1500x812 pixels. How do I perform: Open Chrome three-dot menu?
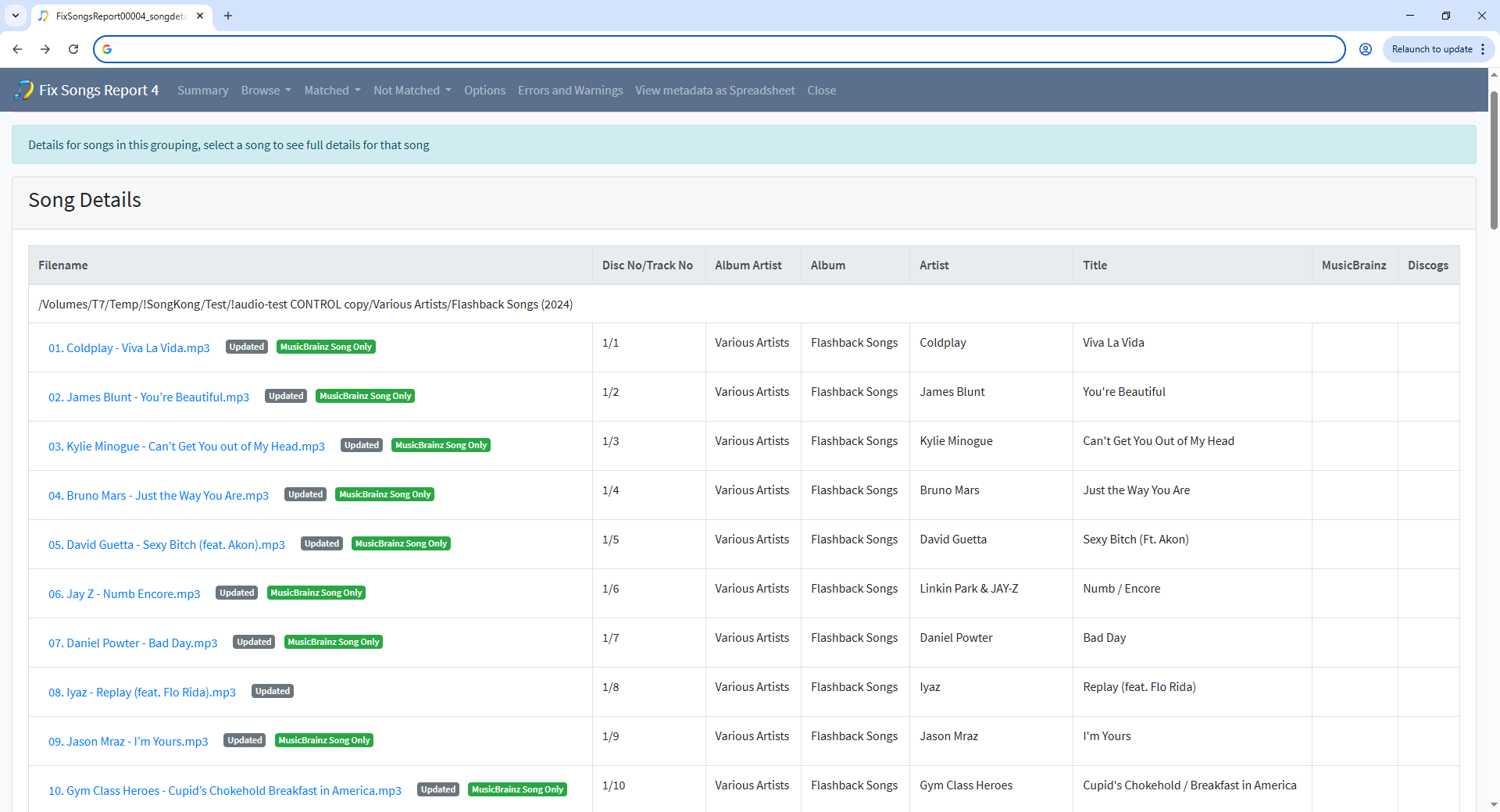click(1483, 49)
